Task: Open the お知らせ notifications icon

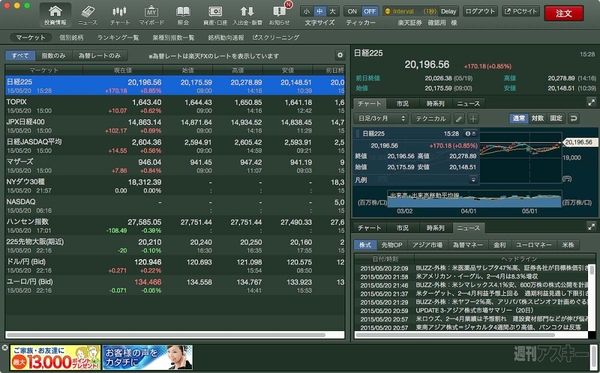Action: tap(279, 15)
